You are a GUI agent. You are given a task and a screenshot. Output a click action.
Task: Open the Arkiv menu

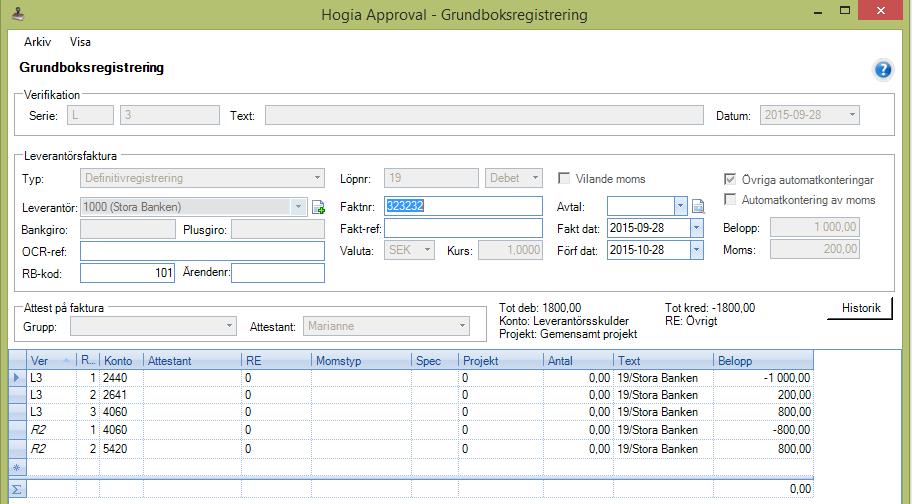[x=37, y=42]
